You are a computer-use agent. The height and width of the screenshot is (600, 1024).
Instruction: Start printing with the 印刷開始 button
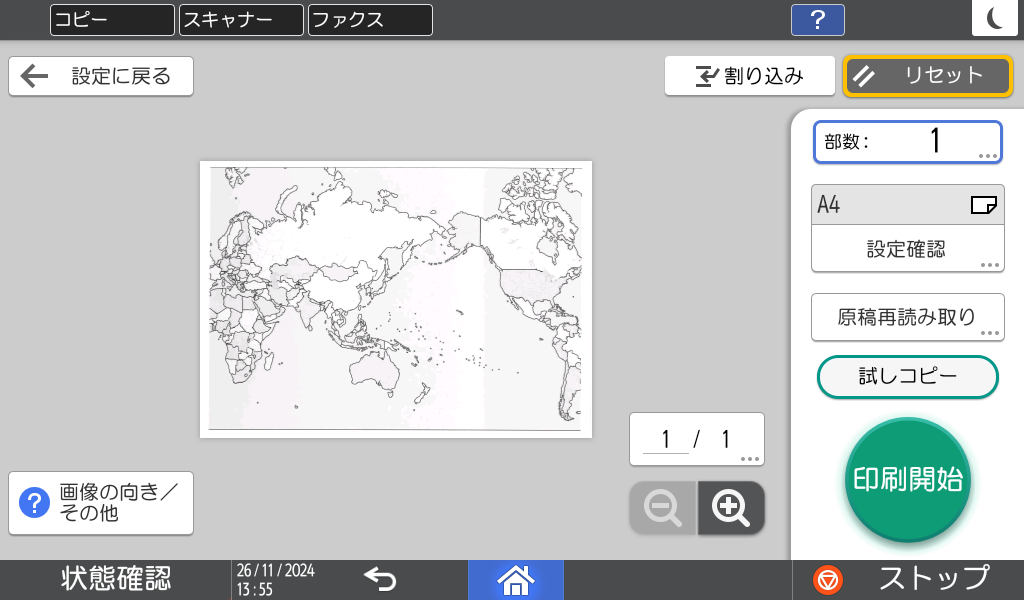click(x=907, y=481)
